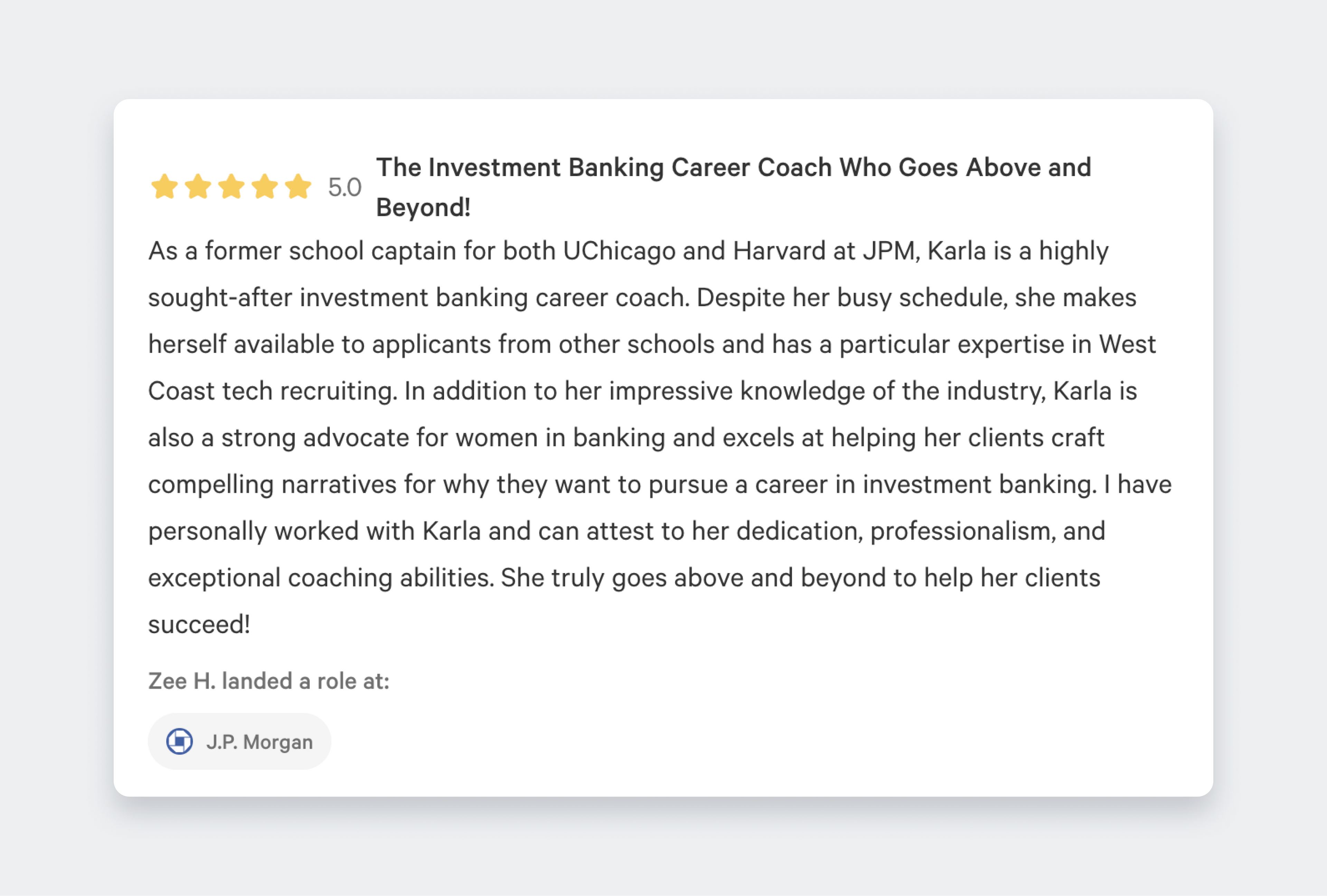
Task: Open the review title starting 'The Investment Banking'
Action: 733,168
